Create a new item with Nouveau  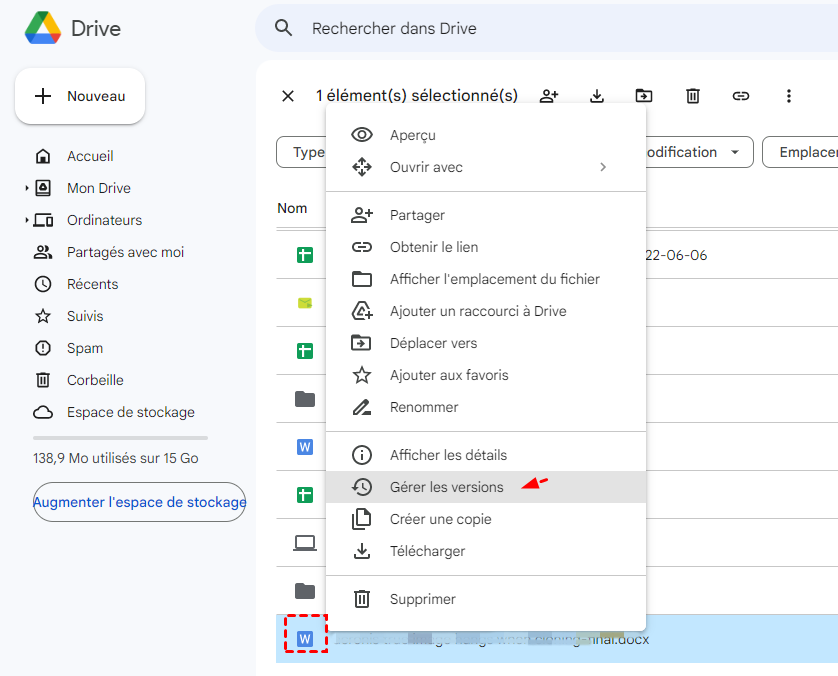coord(80,96)
